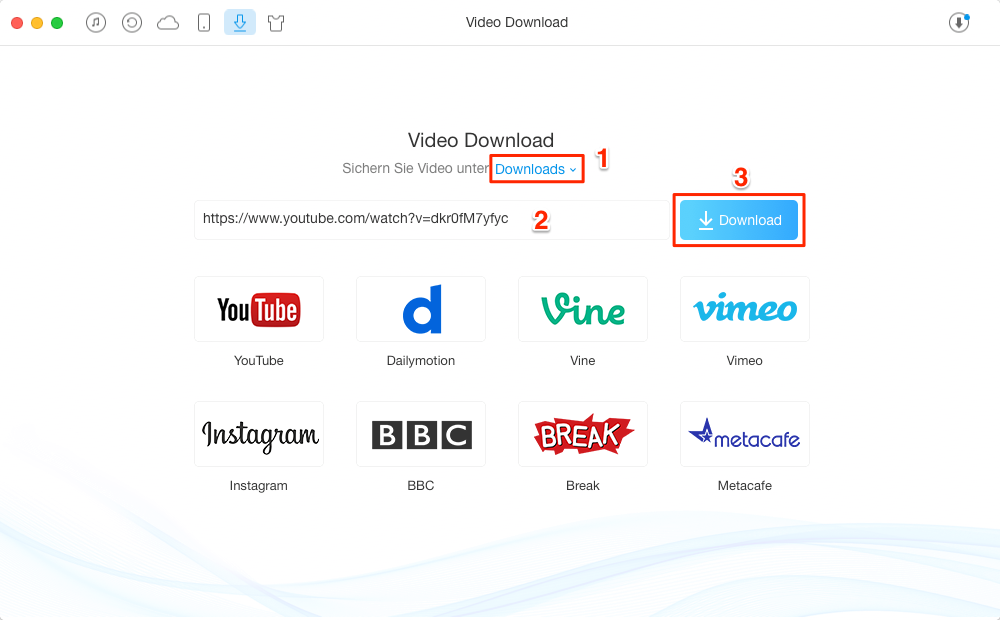Click the blue Download button
Viewport: 1000px width, 620px height.
point(739,220)
